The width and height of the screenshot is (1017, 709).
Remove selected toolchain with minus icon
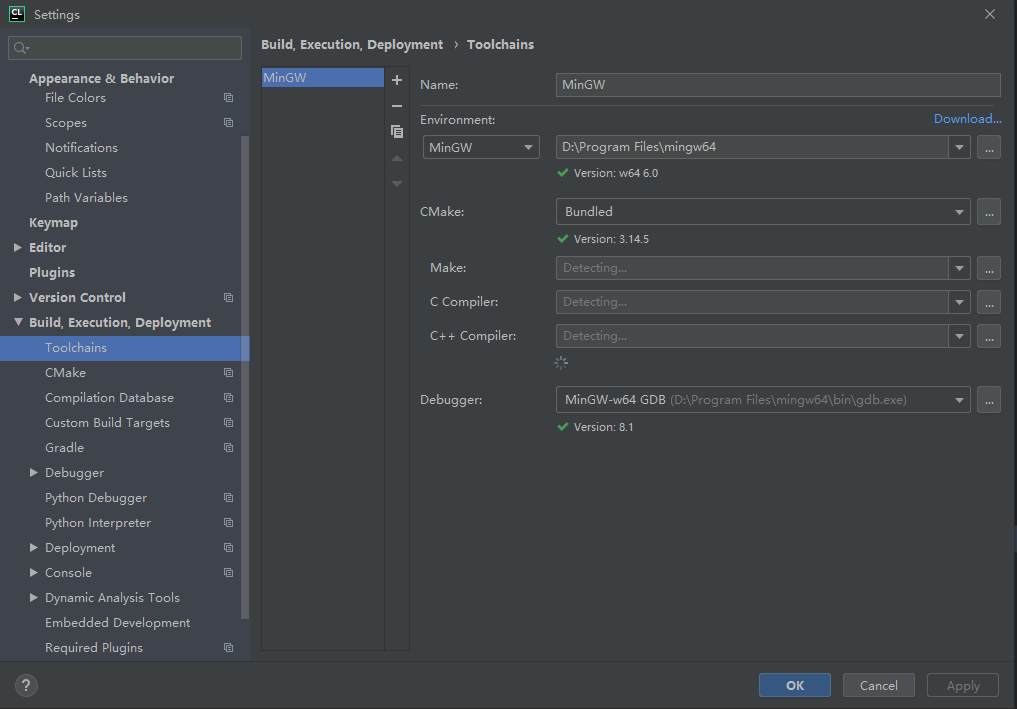[397, 106]
